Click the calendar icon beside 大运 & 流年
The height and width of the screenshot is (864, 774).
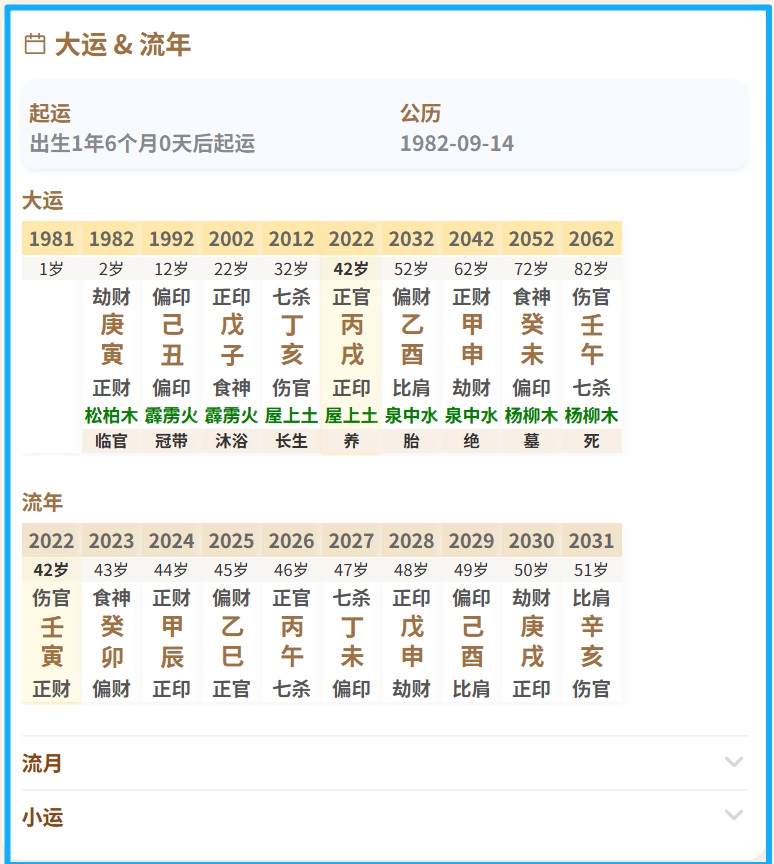(35, 44)
